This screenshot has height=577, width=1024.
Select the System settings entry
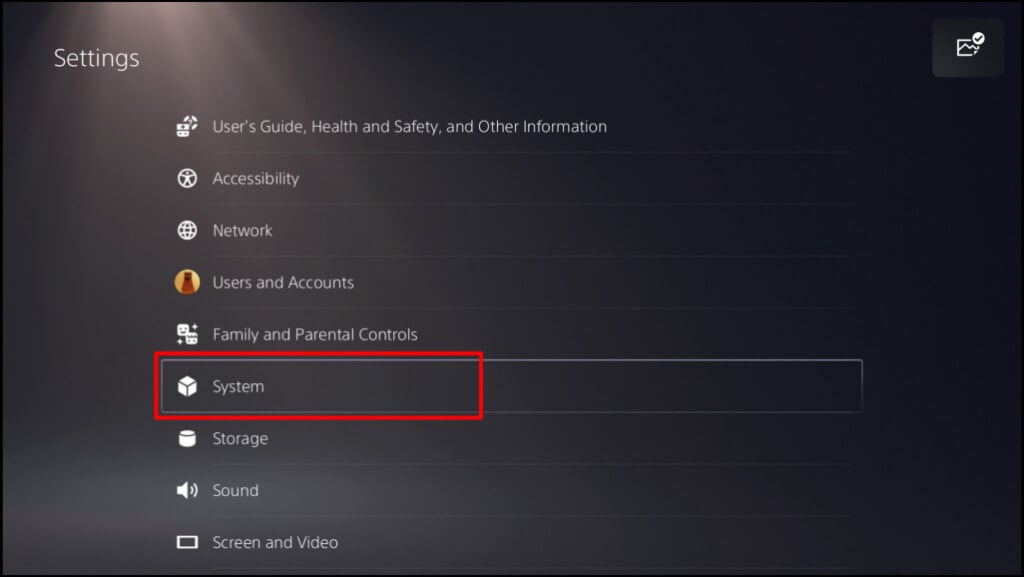[238, 387]
